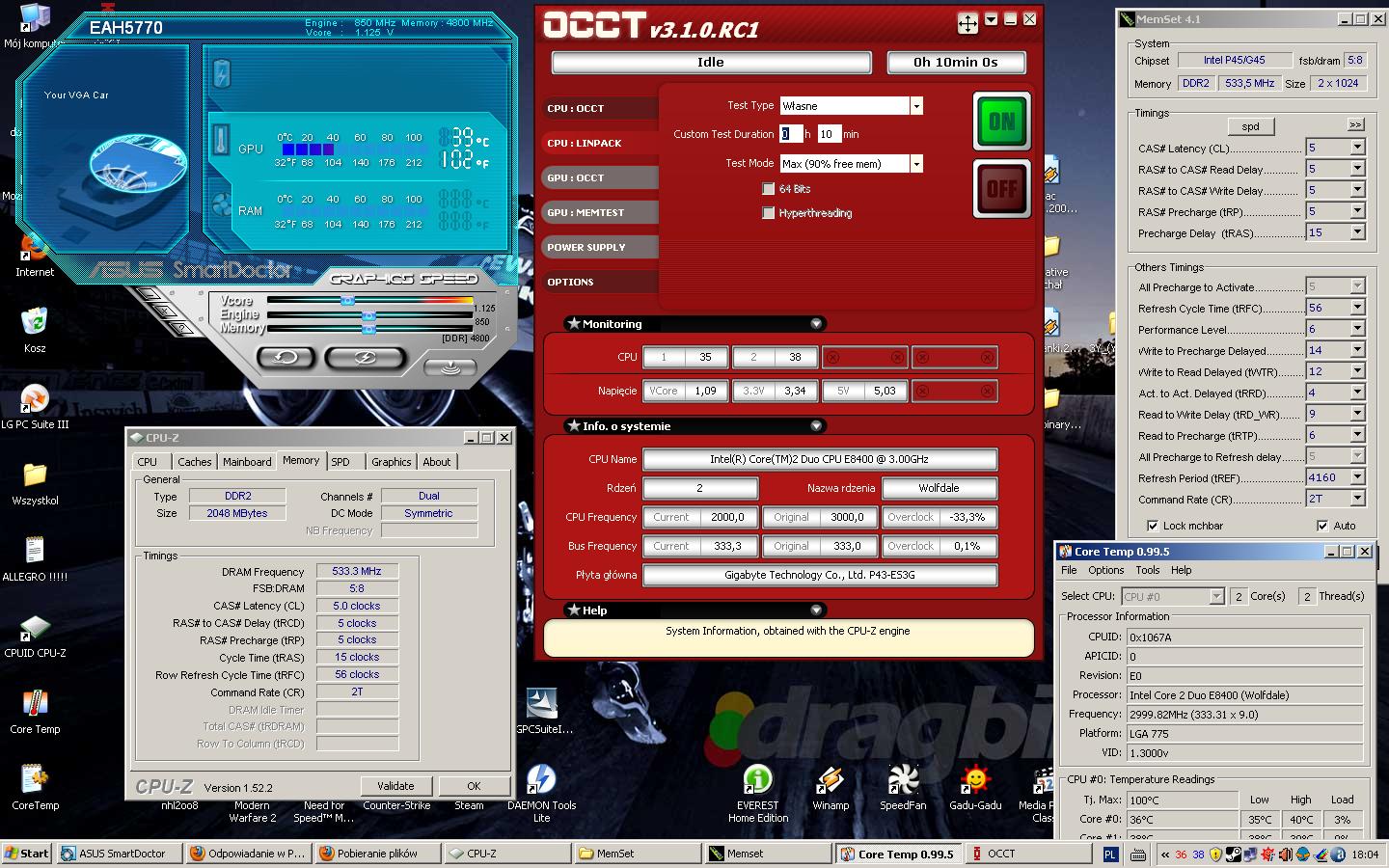Screen dimensions: 1389x868
Task: Switch to the CPU tab in CPU-Z
Action: [x=148, y=462]
